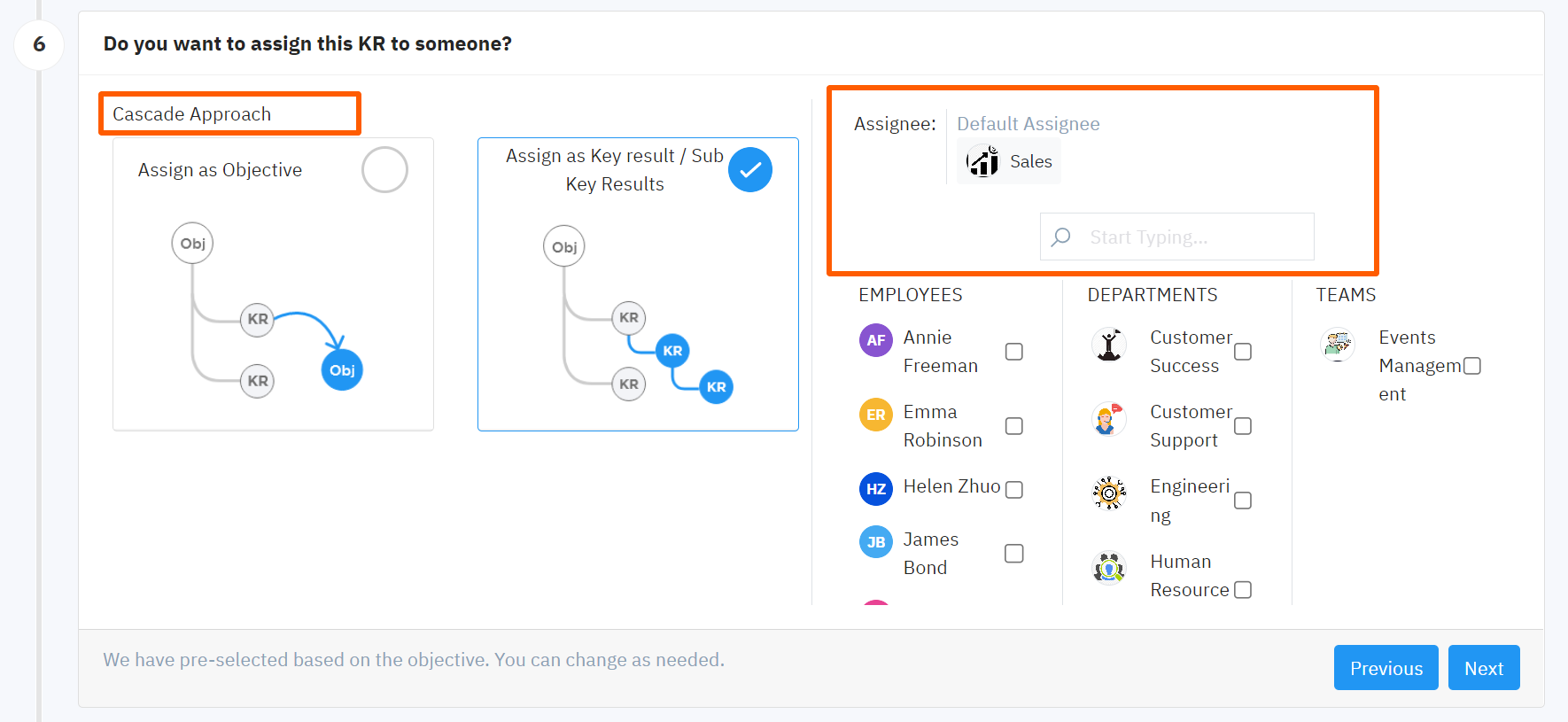Check the Annie Freeman checkbox

click(1014, 352)
